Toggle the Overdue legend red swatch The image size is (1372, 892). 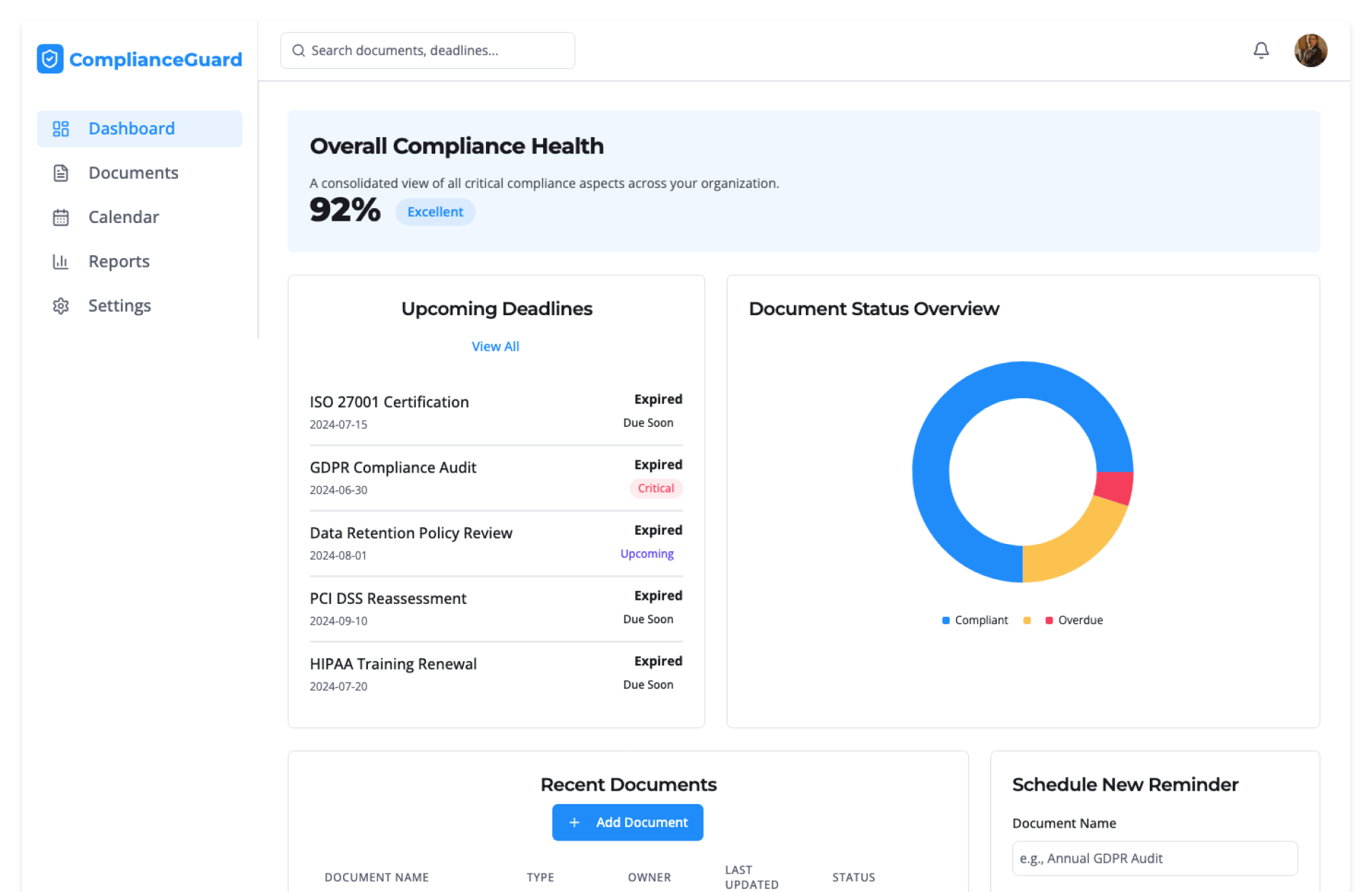[1049, 620]
